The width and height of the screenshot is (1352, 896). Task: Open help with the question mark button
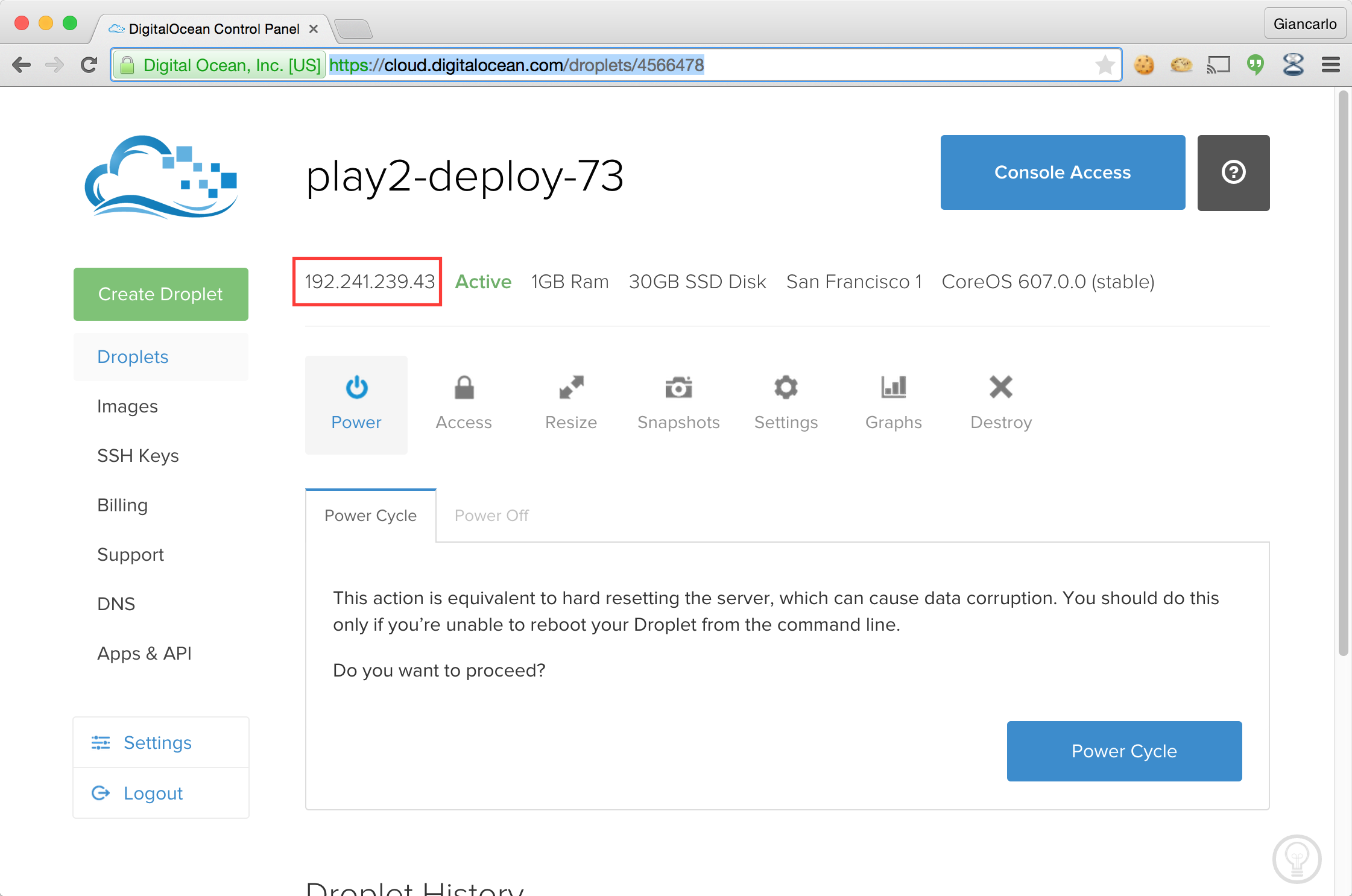point(1233,172)
